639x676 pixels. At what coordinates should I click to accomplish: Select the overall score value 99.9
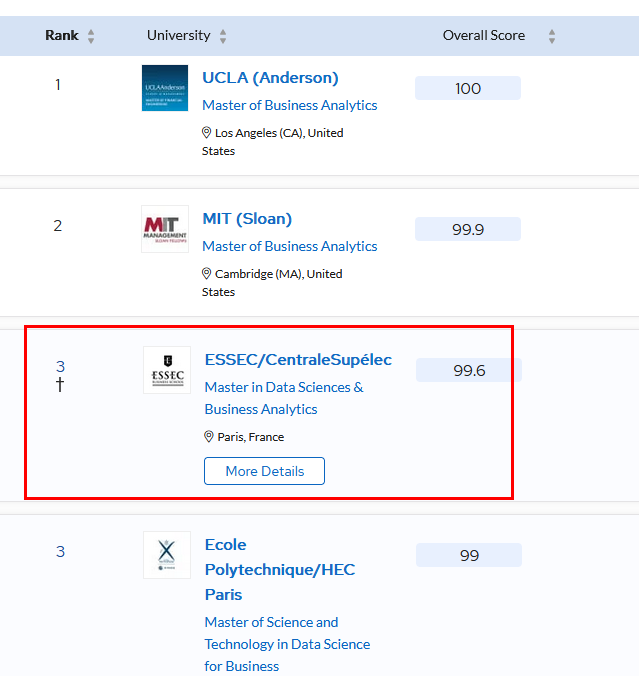468,229
